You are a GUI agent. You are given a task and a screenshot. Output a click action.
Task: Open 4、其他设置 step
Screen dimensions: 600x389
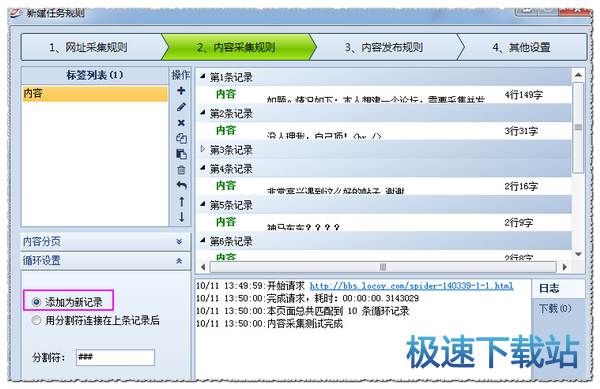522,47
